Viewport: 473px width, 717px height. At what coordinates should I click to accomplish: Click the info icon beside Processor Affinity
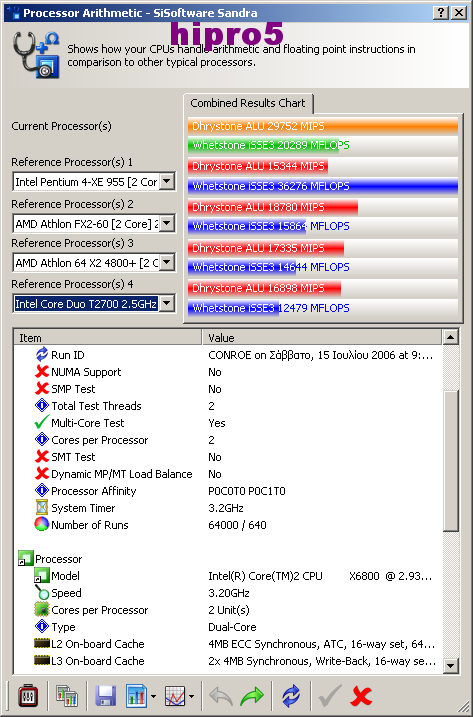click(x=42, y=490)
